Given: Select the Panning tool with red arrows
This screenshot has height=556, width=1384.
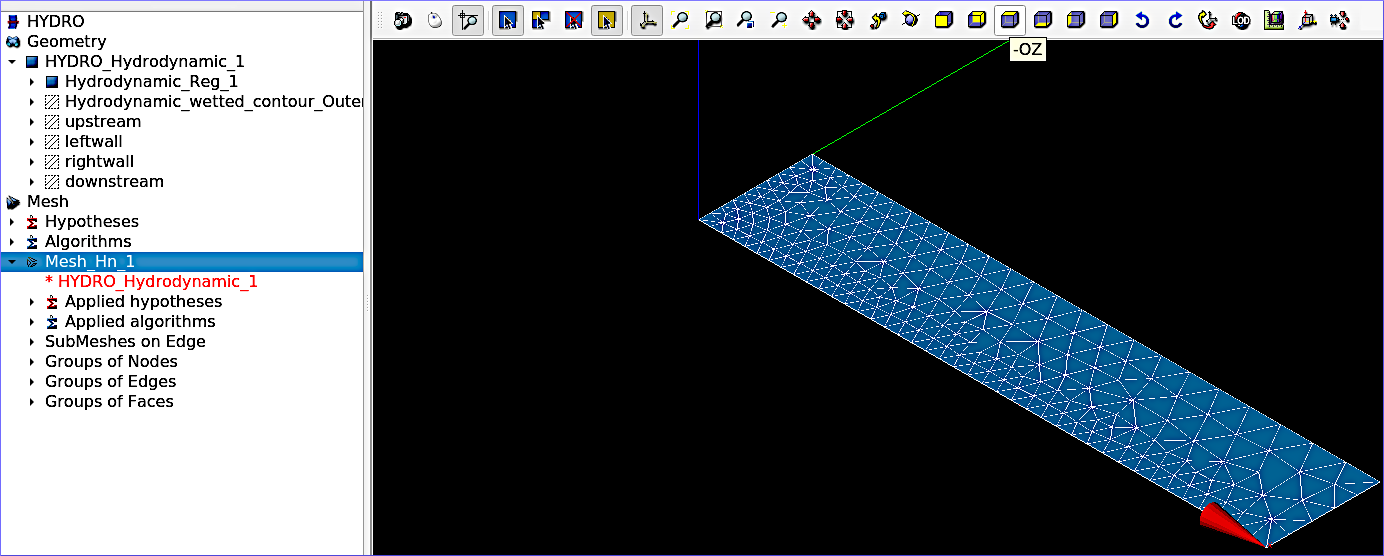Looking at the screenshot, I should (x=812, y=20).
